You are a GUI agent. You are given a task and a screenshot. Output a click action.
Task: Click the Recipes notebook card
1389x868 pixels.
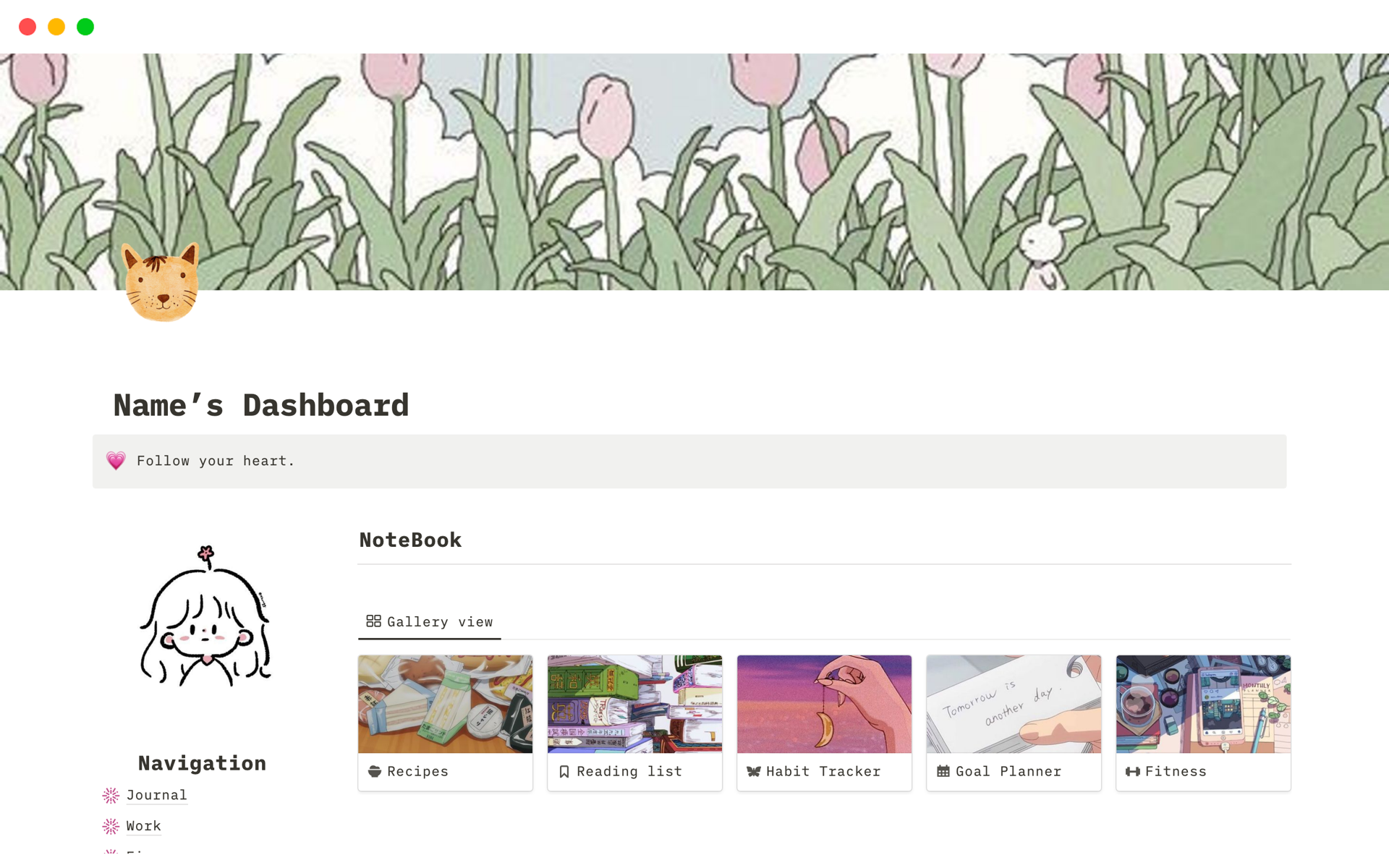[x=445, y=718]
